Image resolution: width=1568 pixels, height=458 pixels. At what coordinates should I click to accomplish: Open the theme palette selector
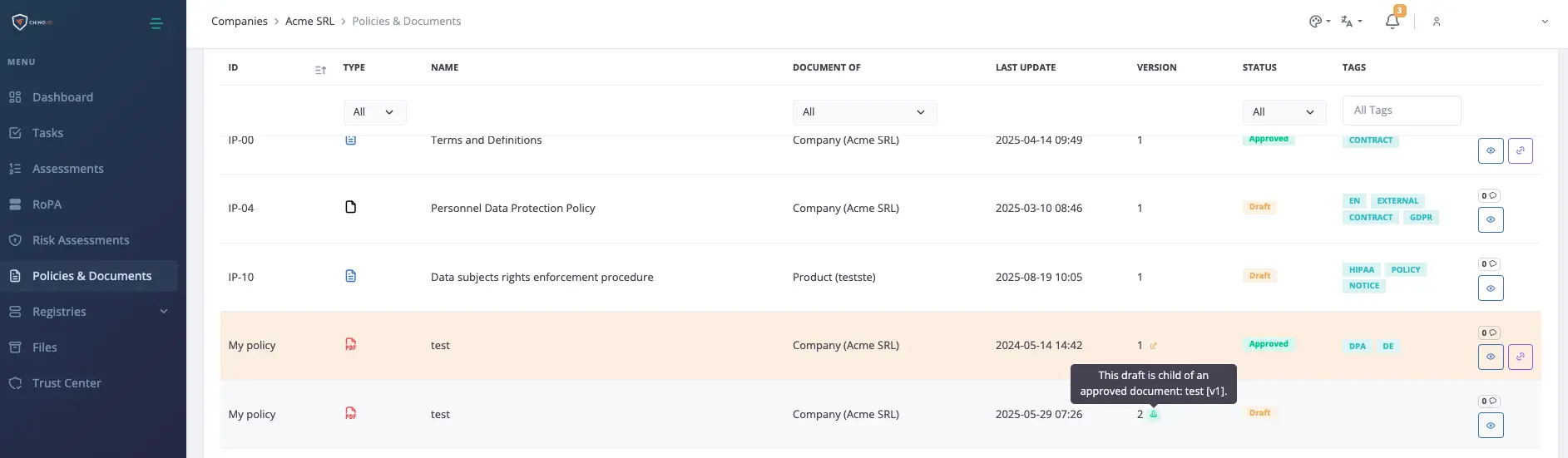(1319, 22)
